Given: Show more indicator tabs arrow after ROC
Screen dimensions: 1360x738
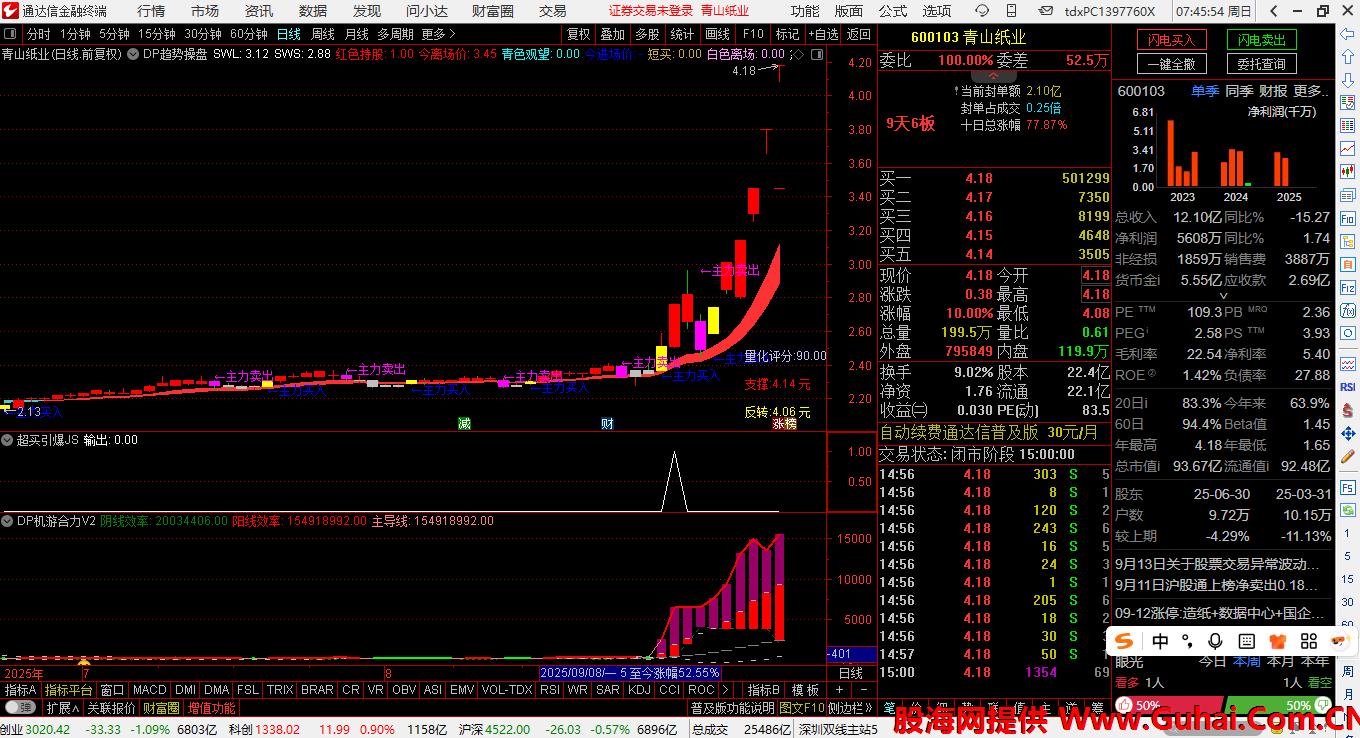Looking at the screenshot, I should click(x=724, y=690).
